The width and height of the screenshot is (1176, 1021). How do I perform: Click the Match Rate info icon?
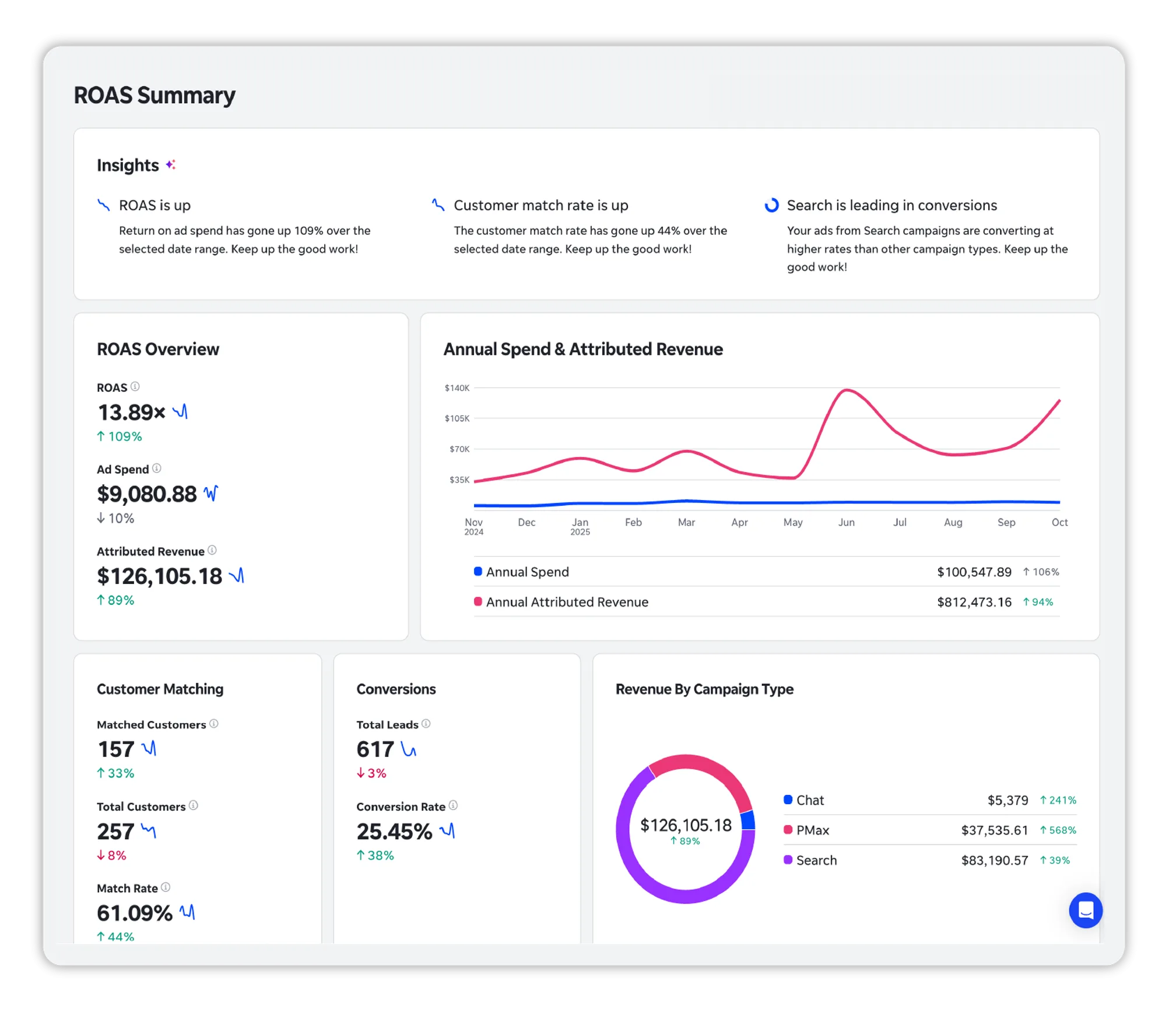[x=166, y=887]
